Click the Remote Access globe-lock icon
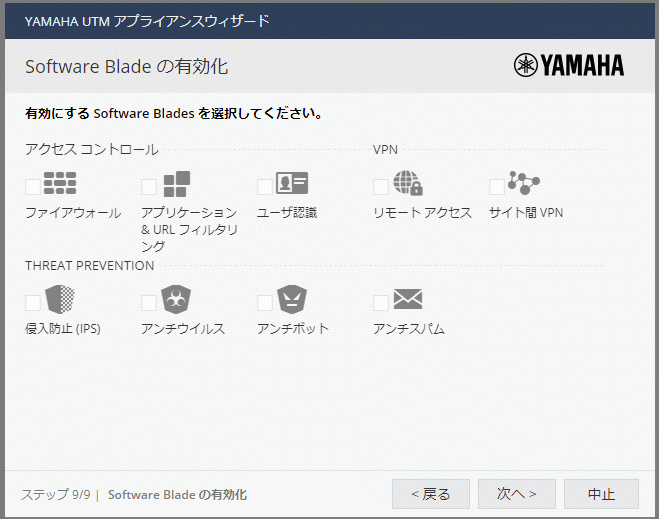This screenshot has width=659, height=519. click(408, 183)
